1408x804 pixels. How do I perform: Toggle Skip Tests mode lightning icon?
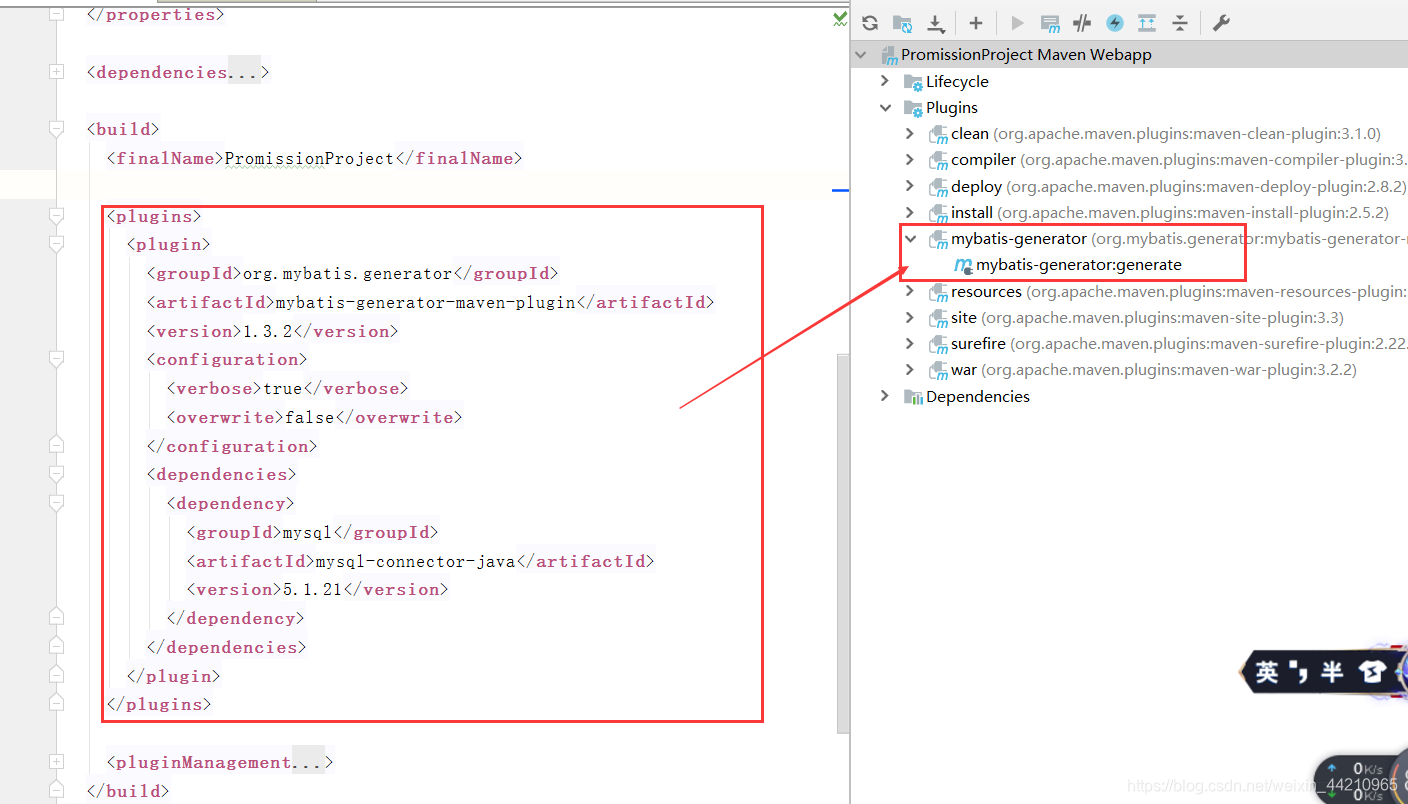point(1115,23)
